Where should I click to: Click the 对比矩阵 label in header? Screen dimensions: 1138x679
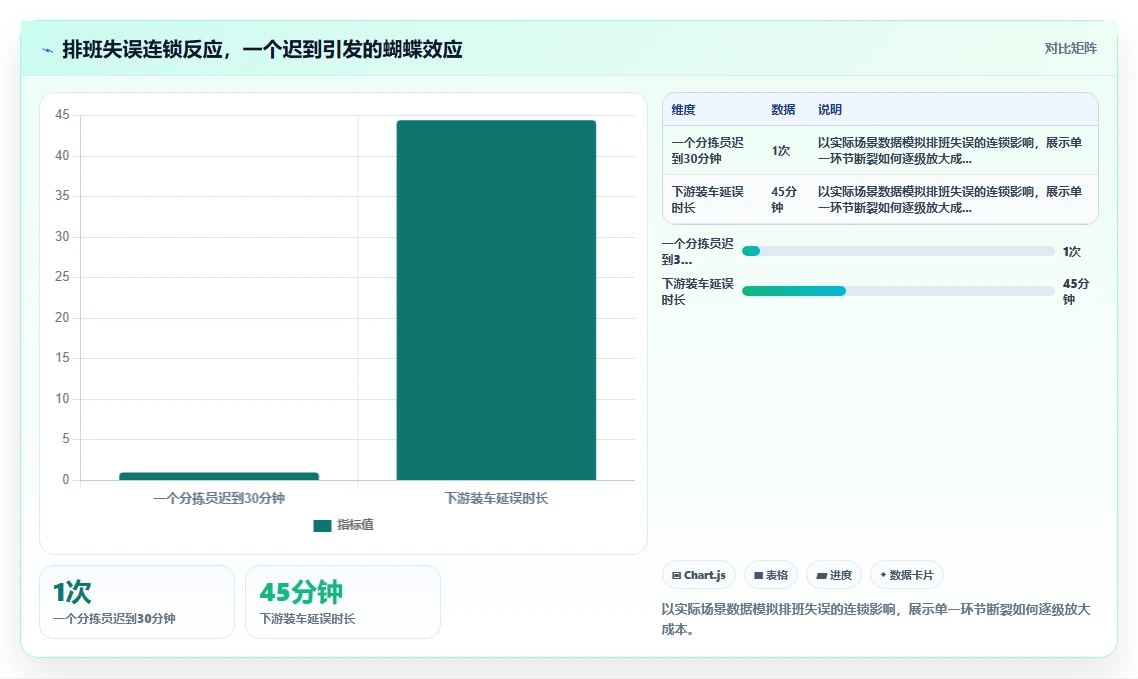click(x=1071, y=49)
